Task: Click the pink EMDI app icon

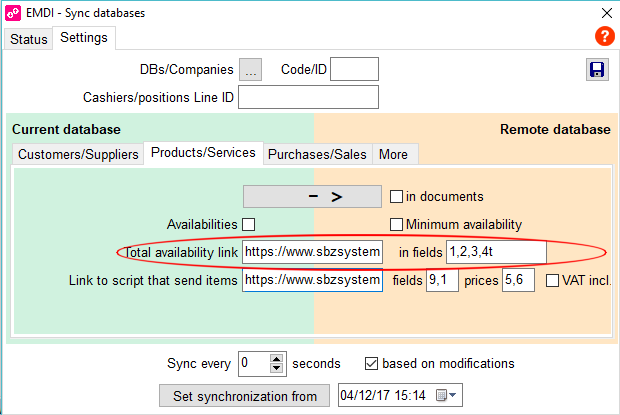Action: coord(13,13)
